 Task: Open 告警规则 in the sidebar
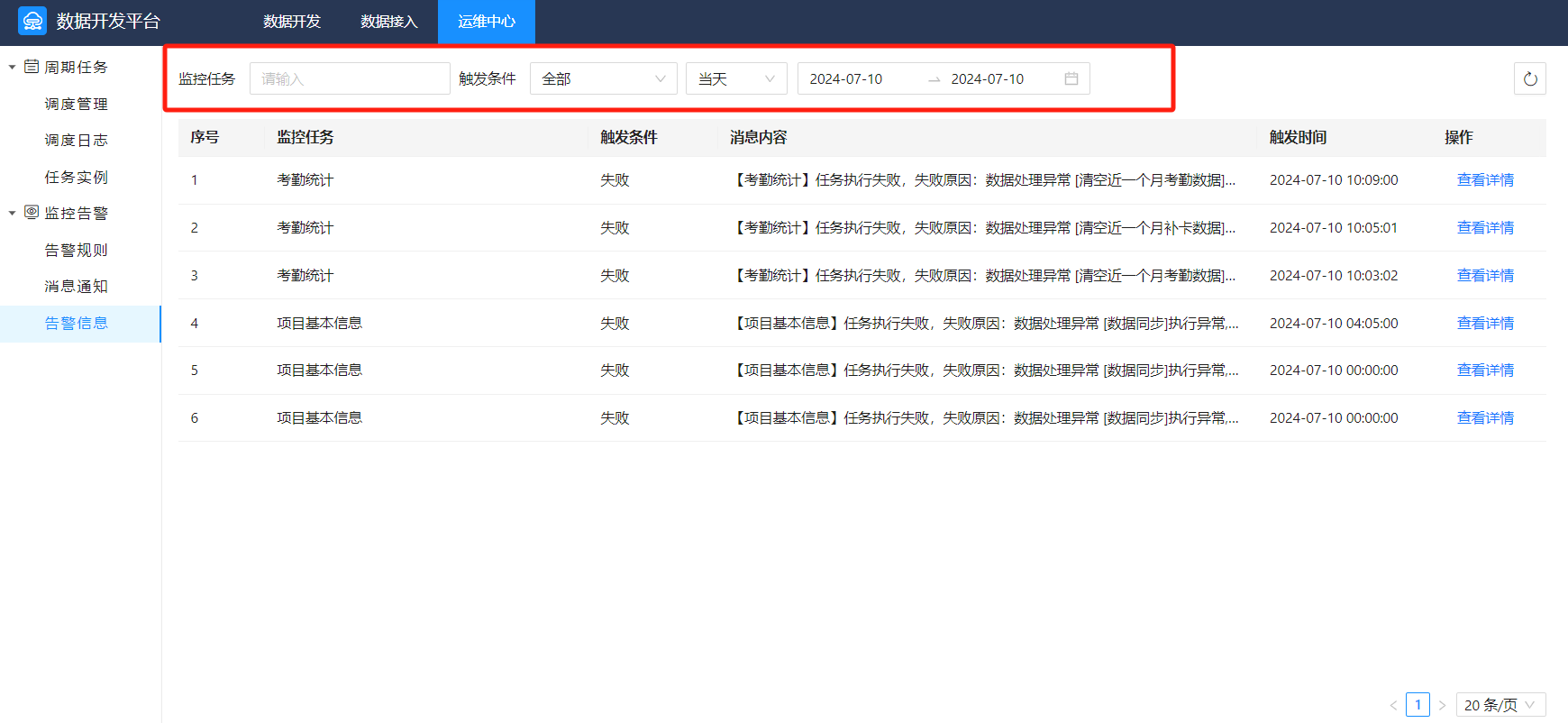(77, 251)
